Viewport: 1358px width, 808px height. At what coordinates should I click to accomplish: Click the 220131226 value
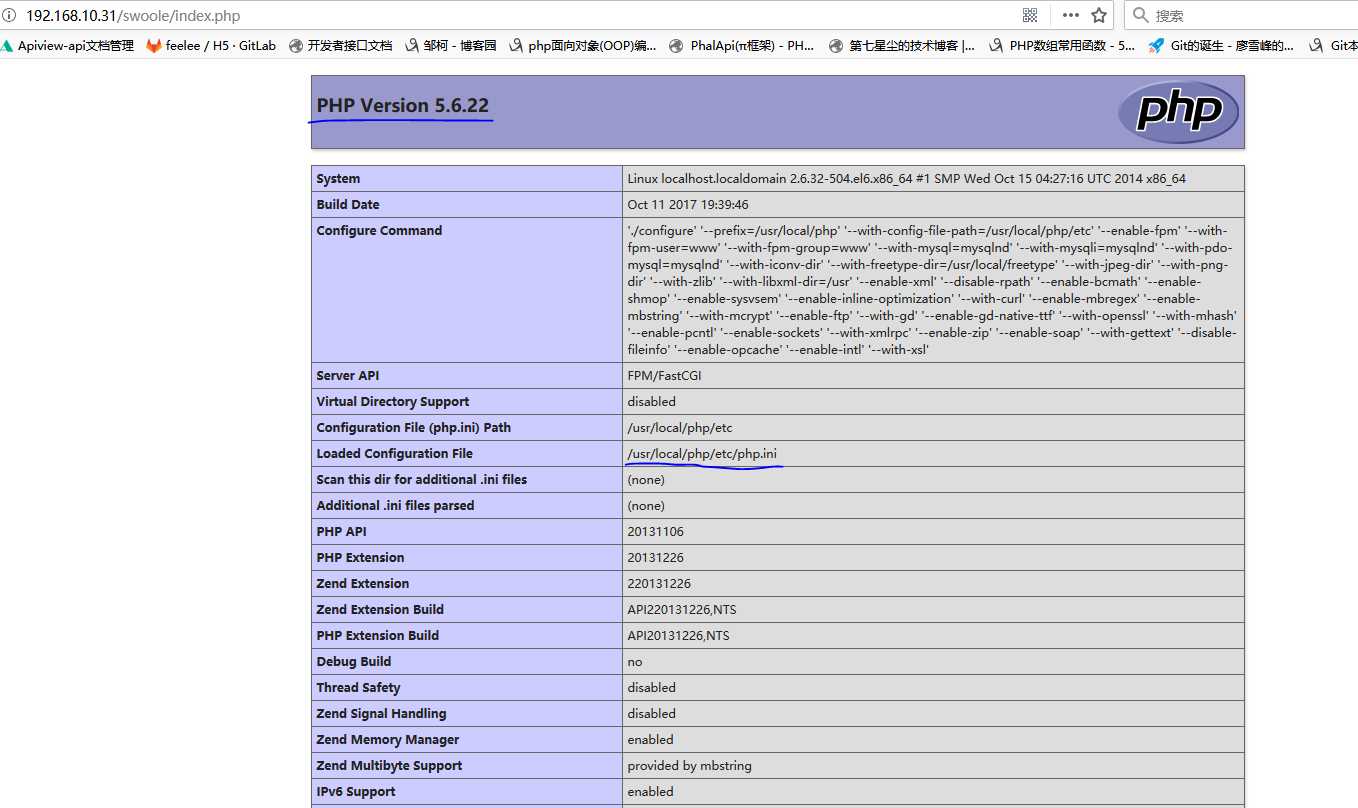(x=659, y=584)
